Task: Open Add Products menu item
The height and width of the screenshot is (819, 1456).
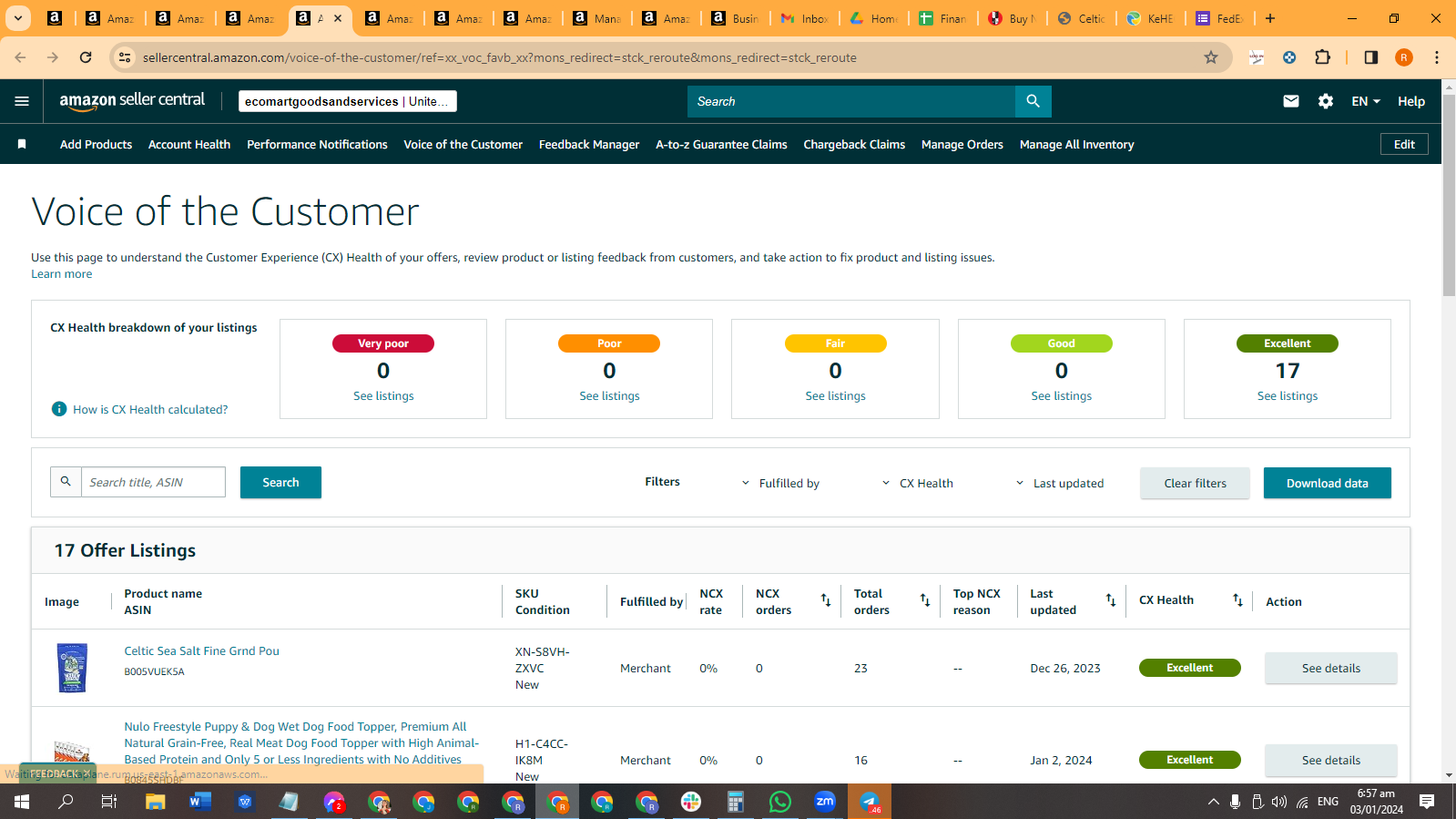Action: 96,144
